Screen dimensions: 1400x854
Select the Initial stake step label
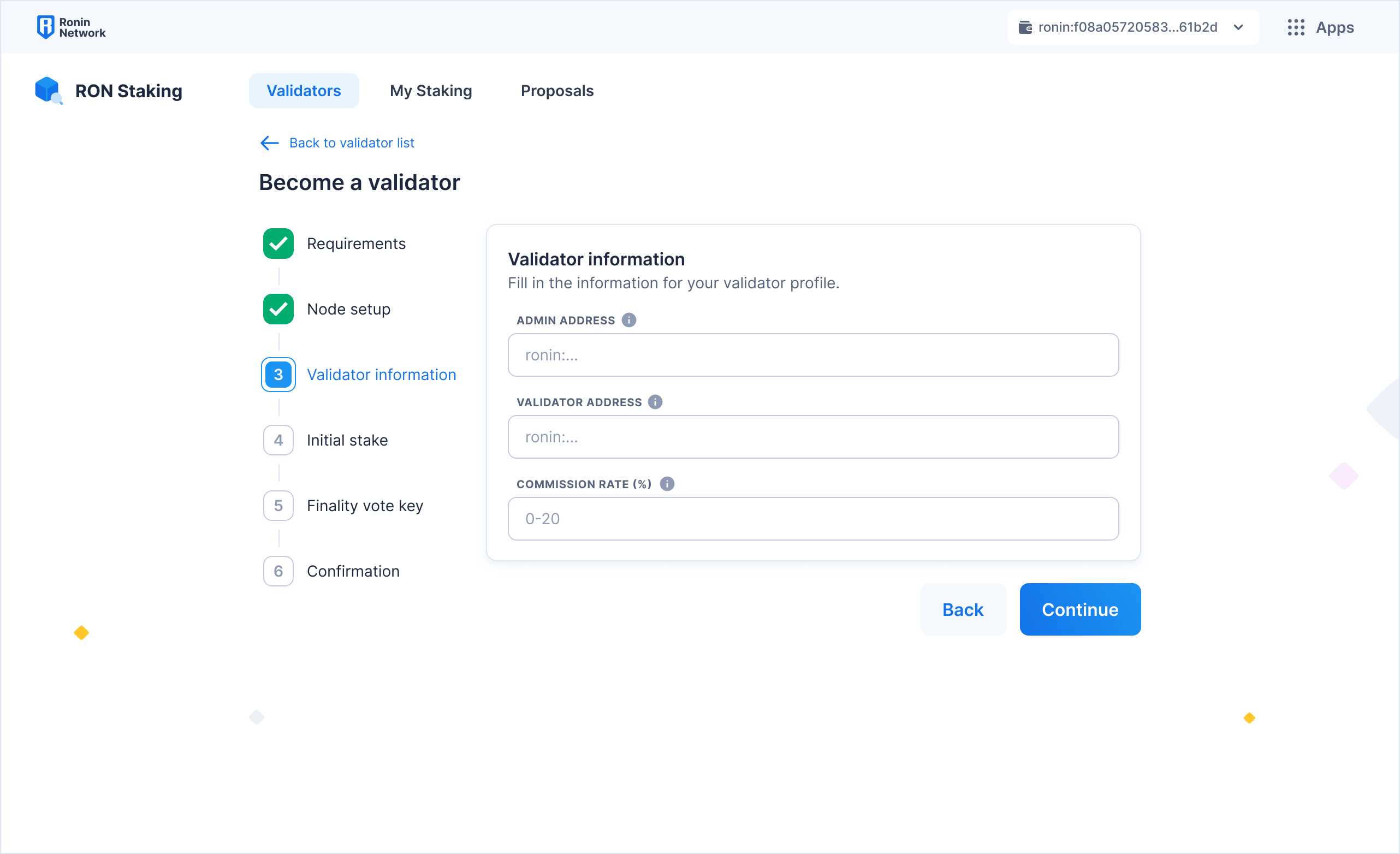coord(347,440)
